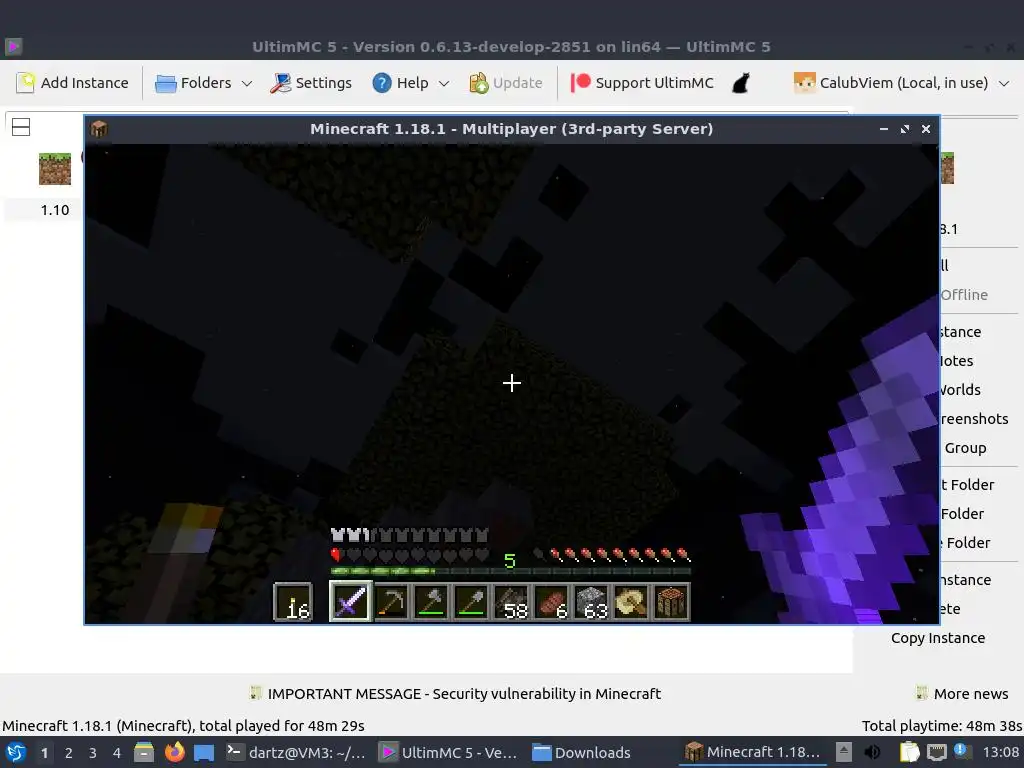Image resolution: width=1024 pixels, height=768 pixels.
Task: Select the crafting table hotbar slot
Action: (671, 601)
